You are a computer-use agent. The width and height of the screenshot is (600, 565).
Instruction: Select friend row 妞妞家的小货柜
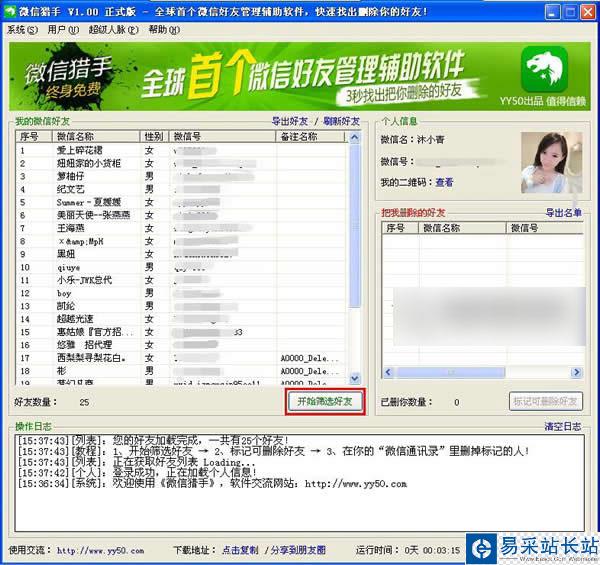pos(181,163)
